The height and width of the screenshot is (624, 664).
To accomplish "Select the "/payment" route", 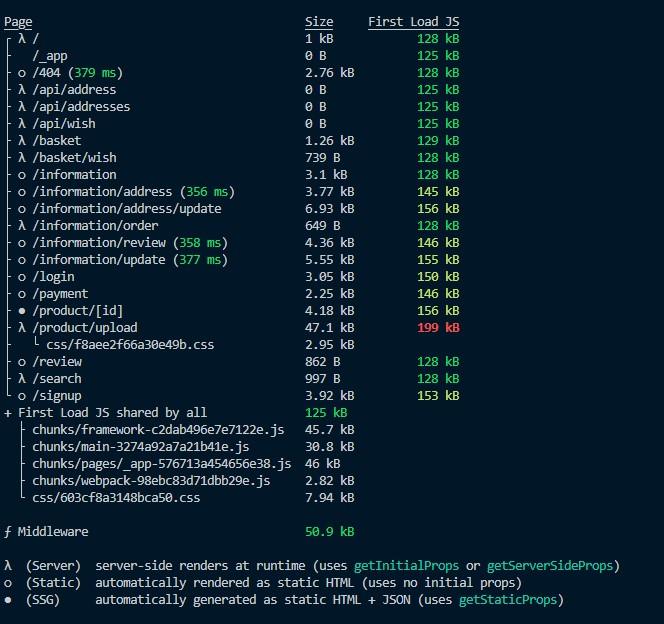I will 61,294.
